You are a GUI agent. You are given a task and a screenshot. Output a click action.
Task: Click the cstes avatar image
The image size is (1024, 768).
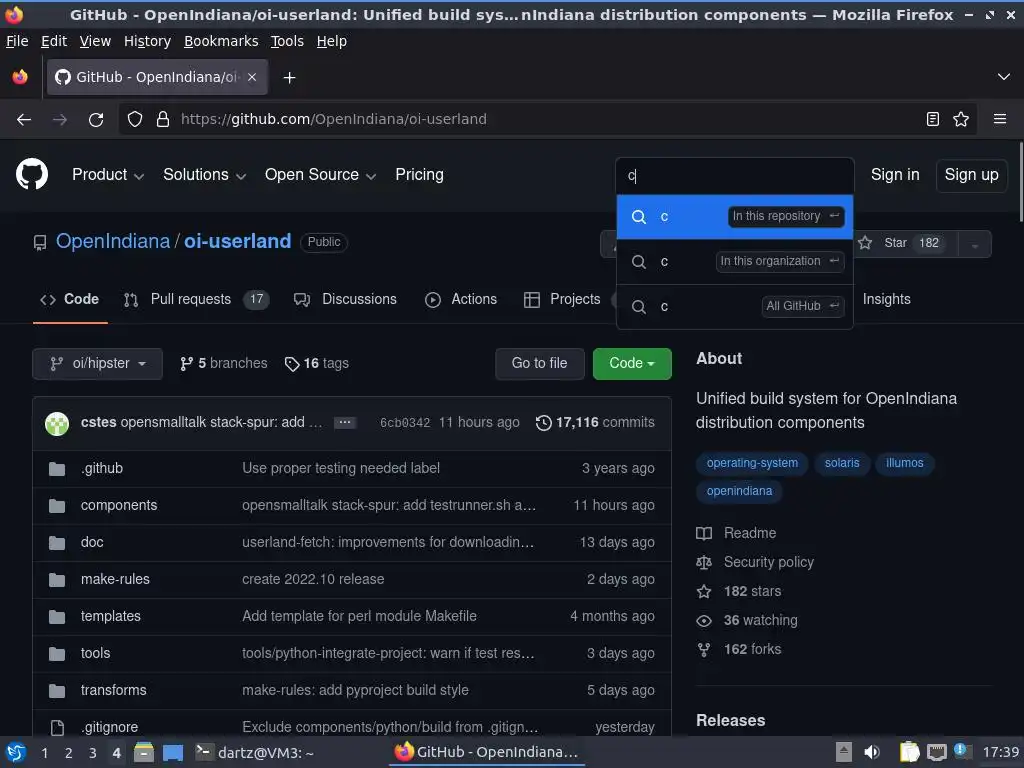pyautogui.click(x=57, y=423)
